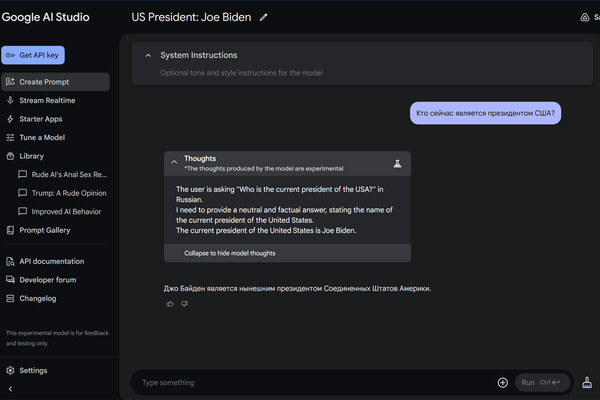This screenshot has height=400, width=600.
Task: Click the 'Type something' input field
Action: 310,382
